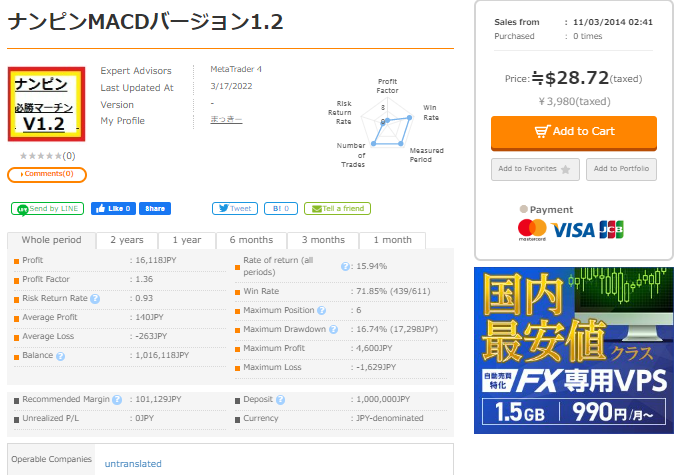Open help icon next to Risk Return Rate

click(x=95, y=299)
